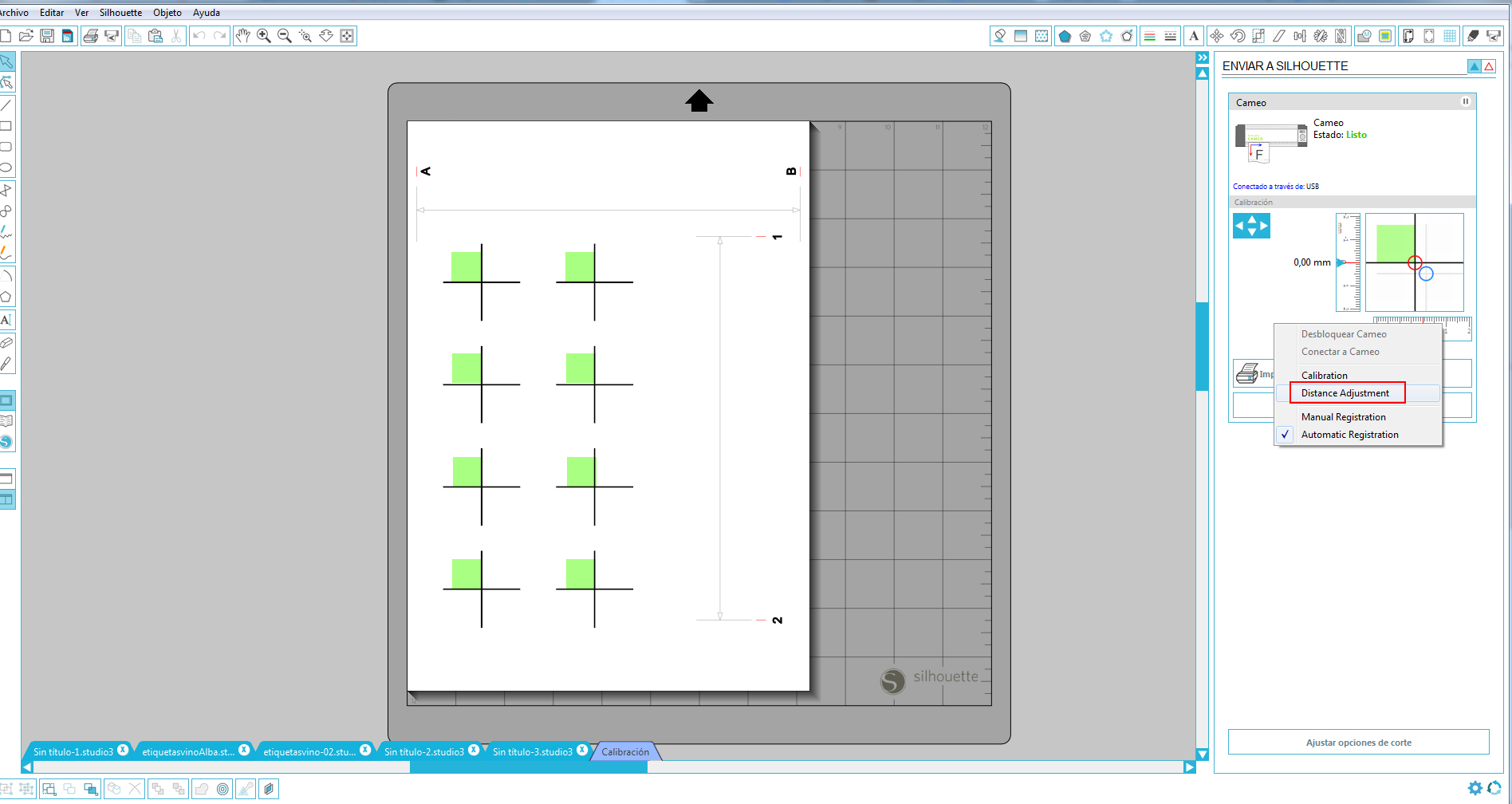
Task: Click the vertical calibration ruler slider
Action: (x=1348, y=262)
